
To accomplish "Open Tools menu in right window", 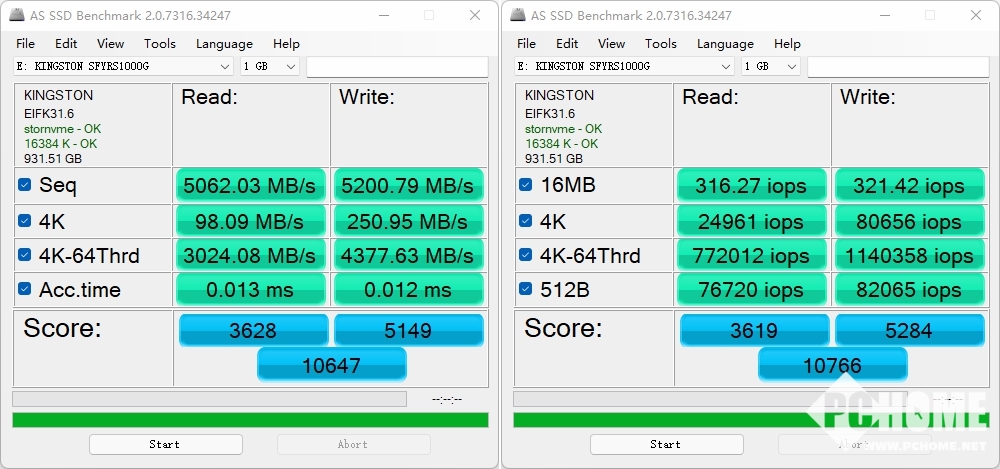I will (x=660, y=43).
